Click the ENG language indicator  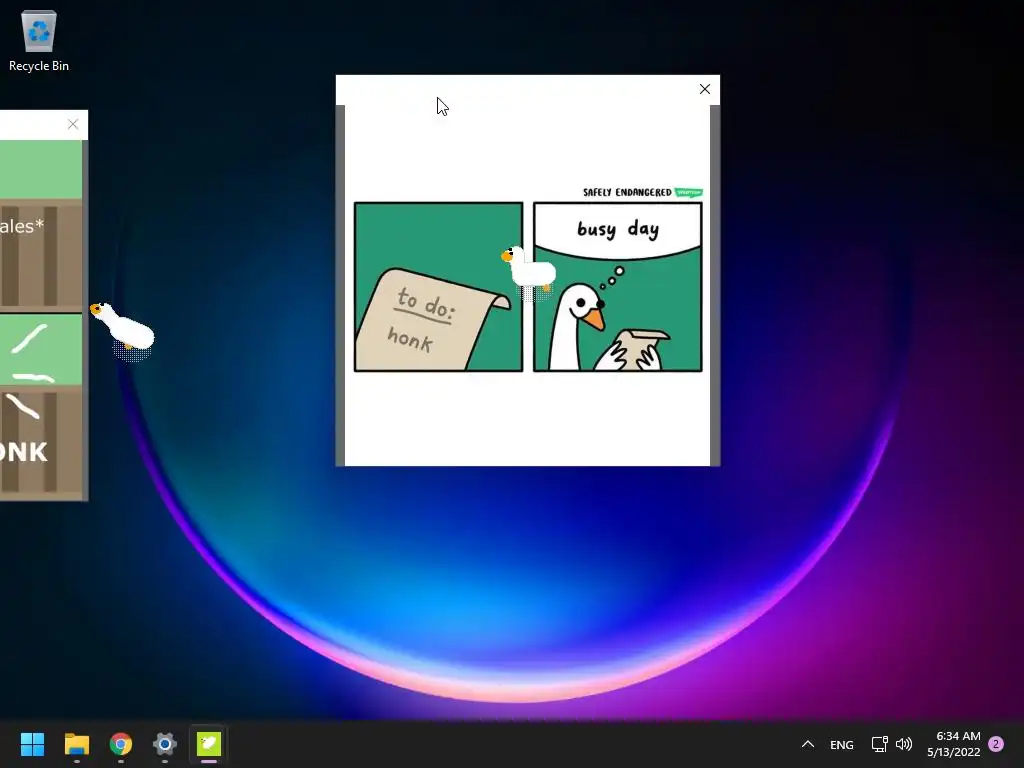(842, 744)
